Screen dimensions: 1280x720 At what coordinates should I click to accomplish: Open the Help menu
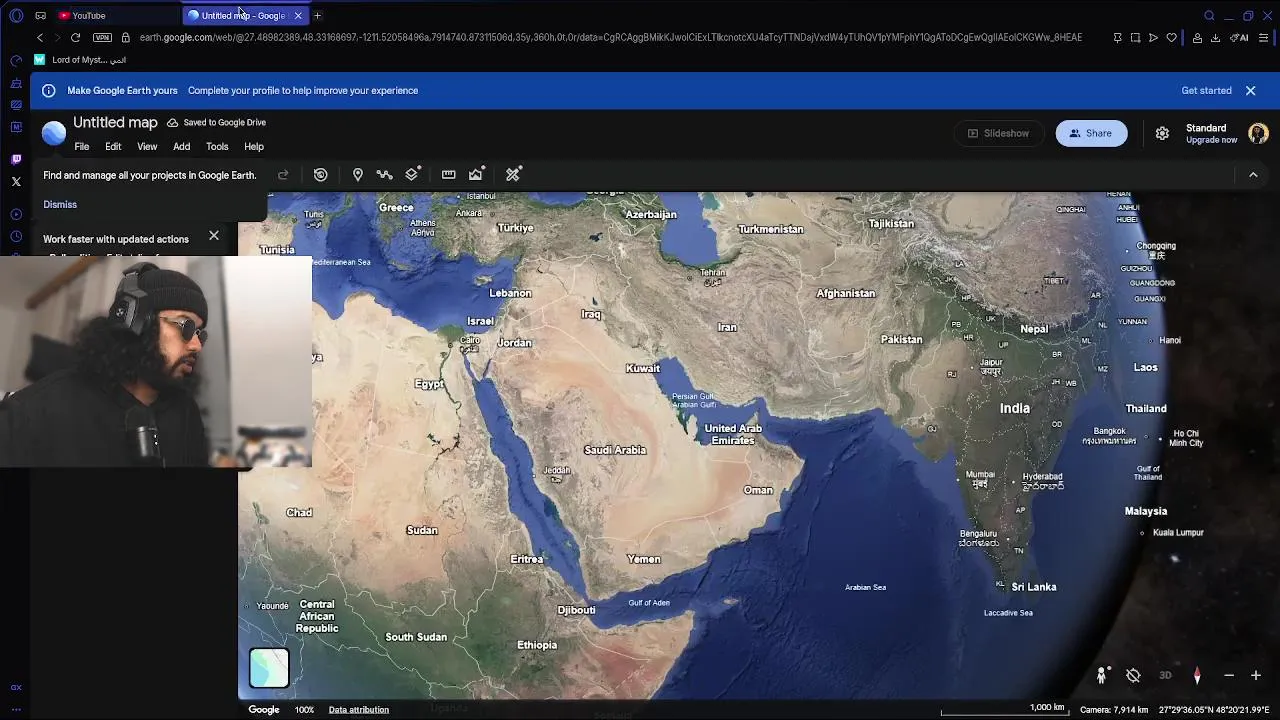coord(254,147)
